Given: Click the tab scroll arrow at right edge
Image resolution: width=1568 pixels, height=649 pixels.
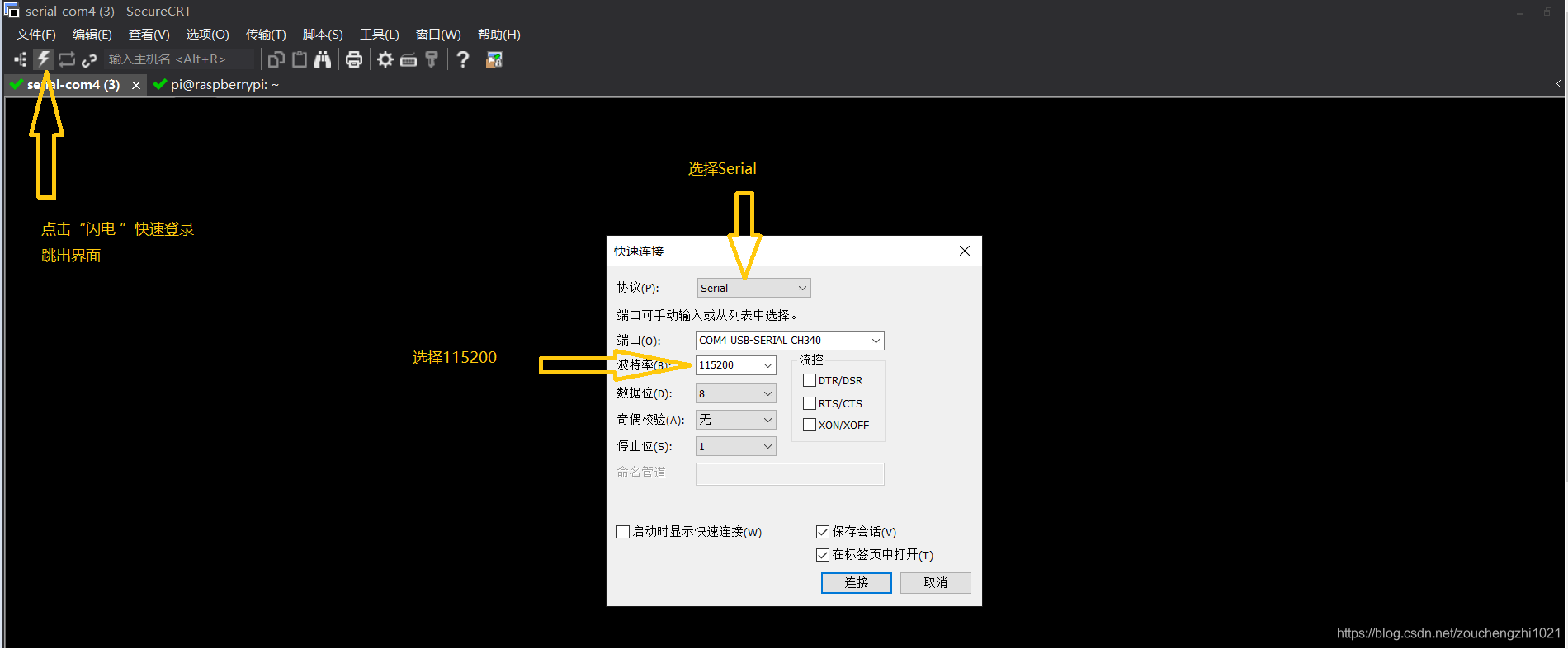Looking at the screenshot, I should click(x=1559, y=84).
